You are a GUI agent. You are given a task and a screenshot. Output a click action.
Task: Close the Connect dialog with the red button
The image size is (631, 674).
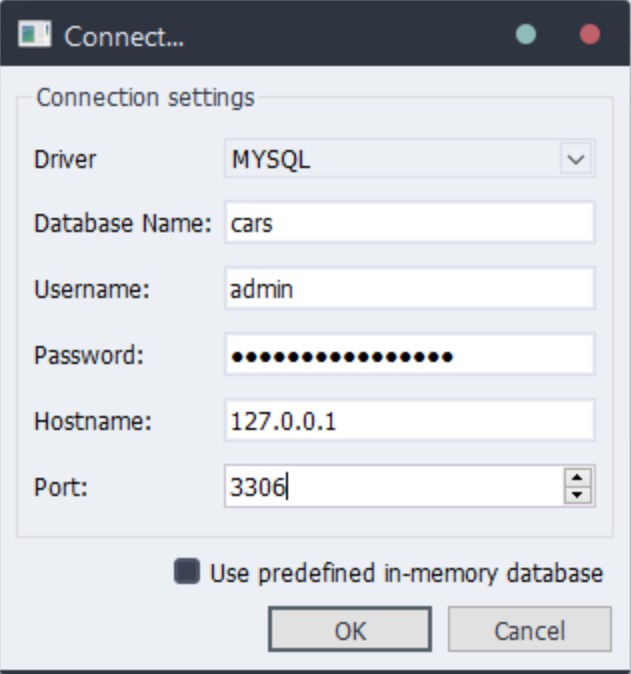point(589,35)
